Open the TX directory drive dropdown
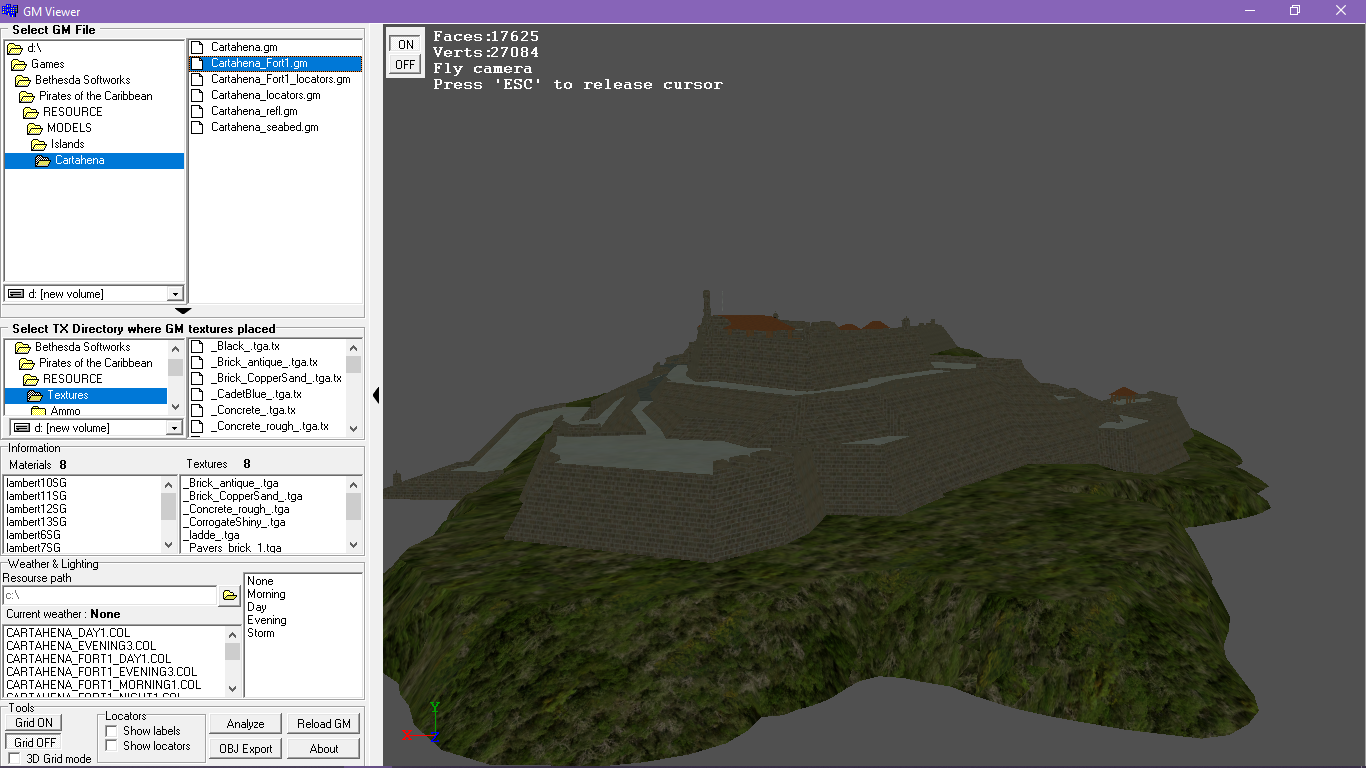Viewport: 1366px width, 768px height. click(174, 428)
